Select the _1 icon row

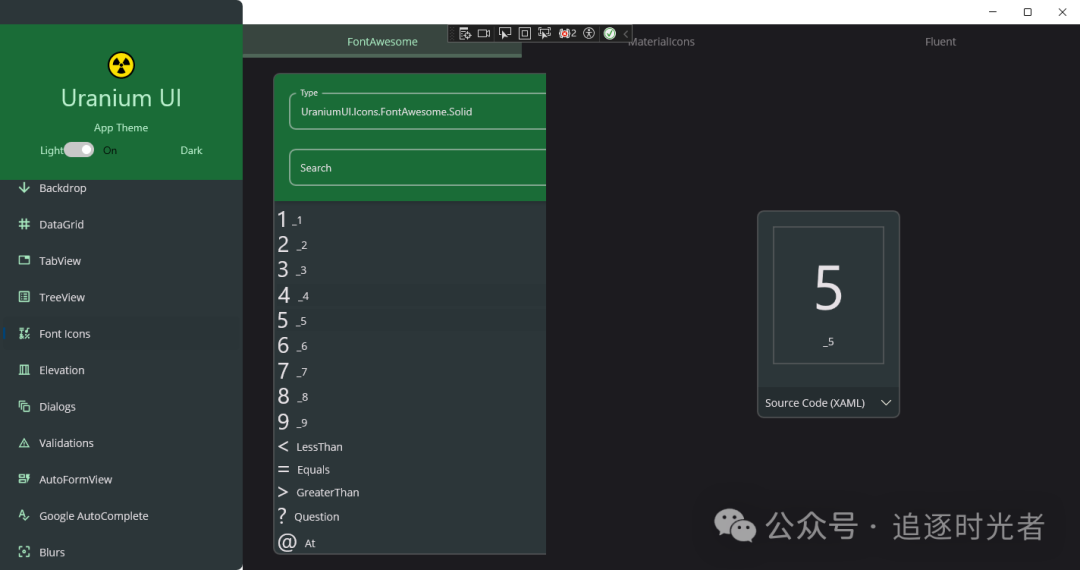[x=411, y=220]
